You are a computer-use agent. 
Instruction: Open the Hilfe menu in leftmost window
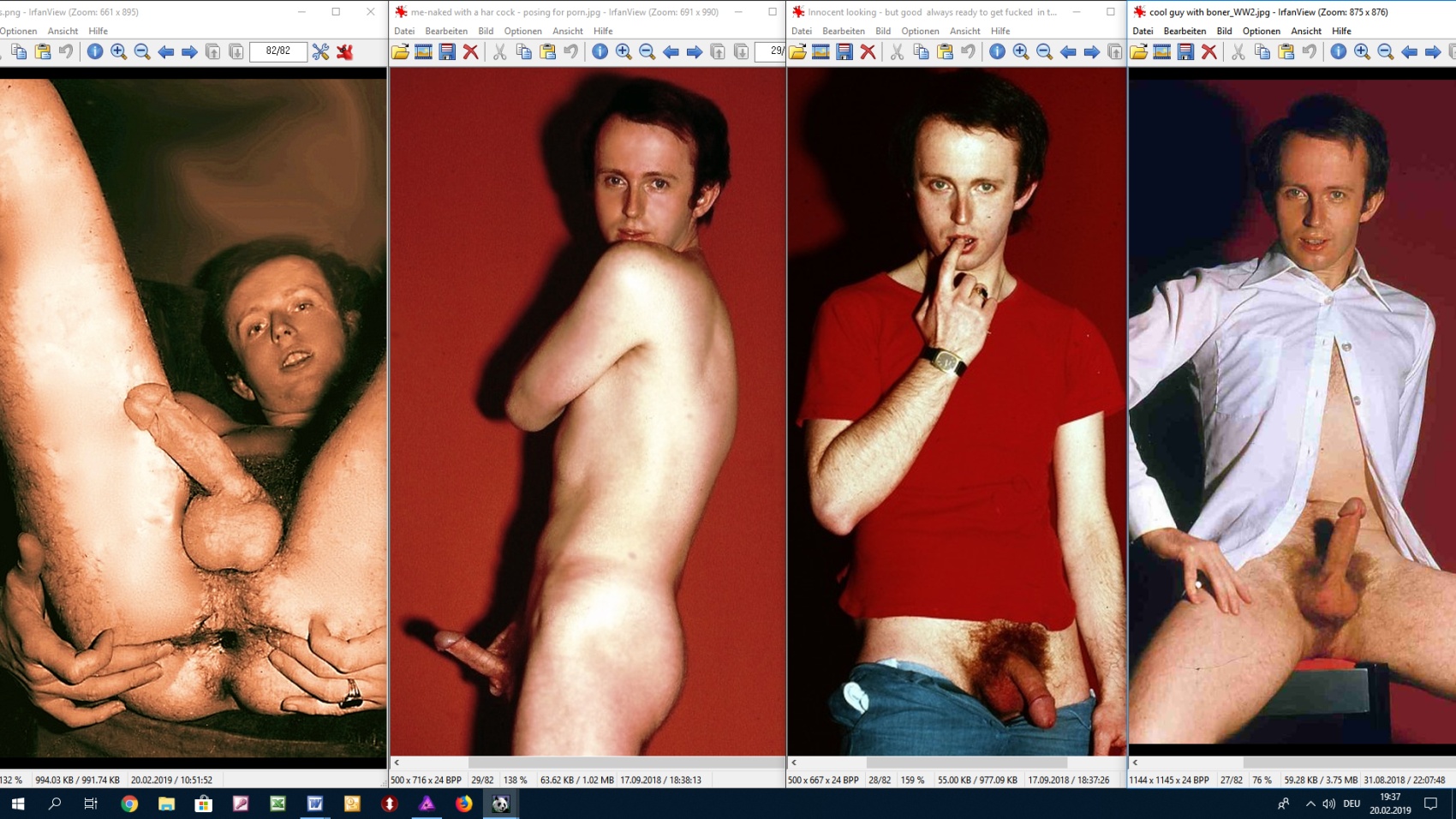pyautogui.click(x=98, y=31)
